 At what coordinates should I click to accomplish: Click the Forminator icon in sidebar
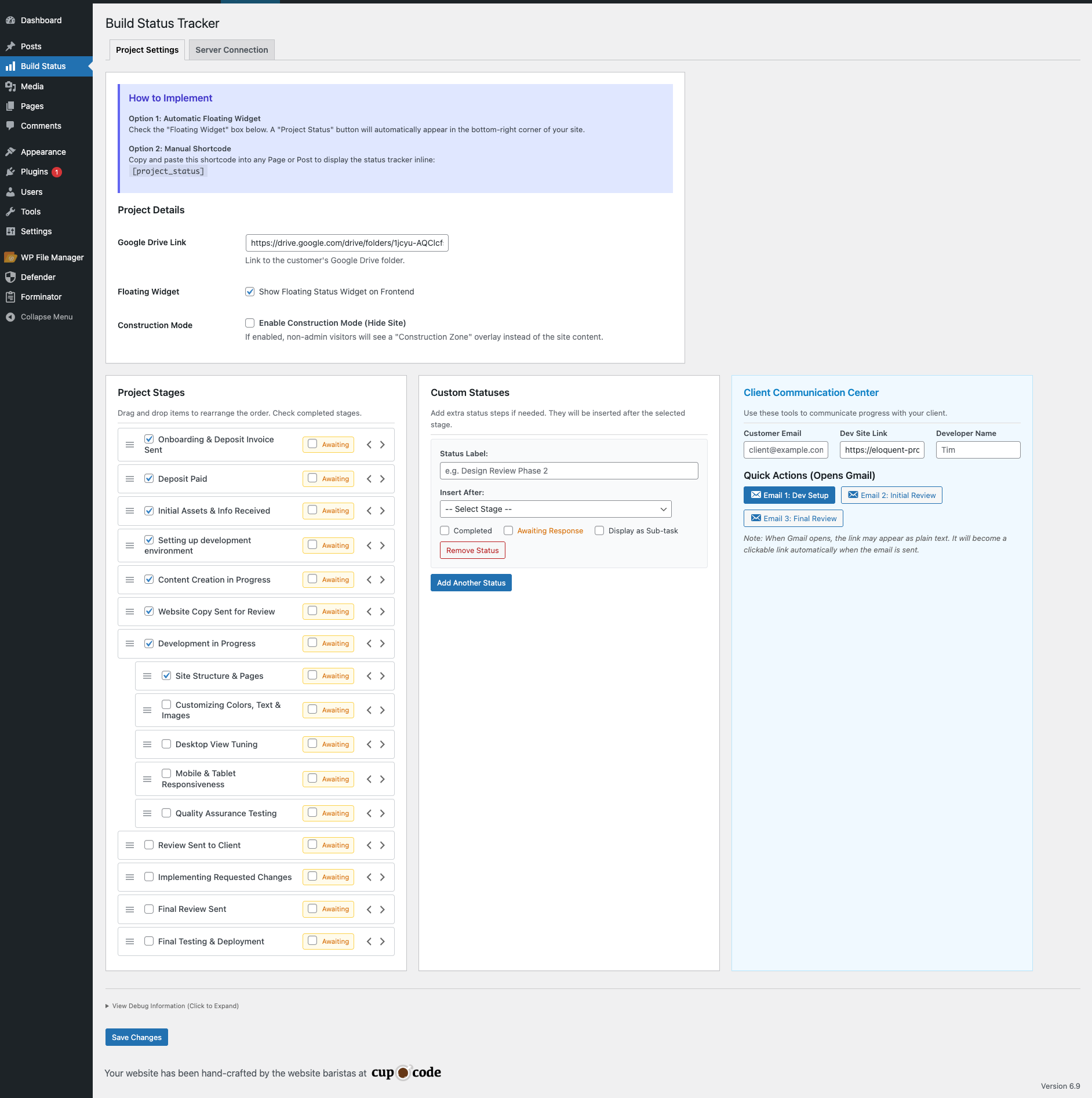10,297
